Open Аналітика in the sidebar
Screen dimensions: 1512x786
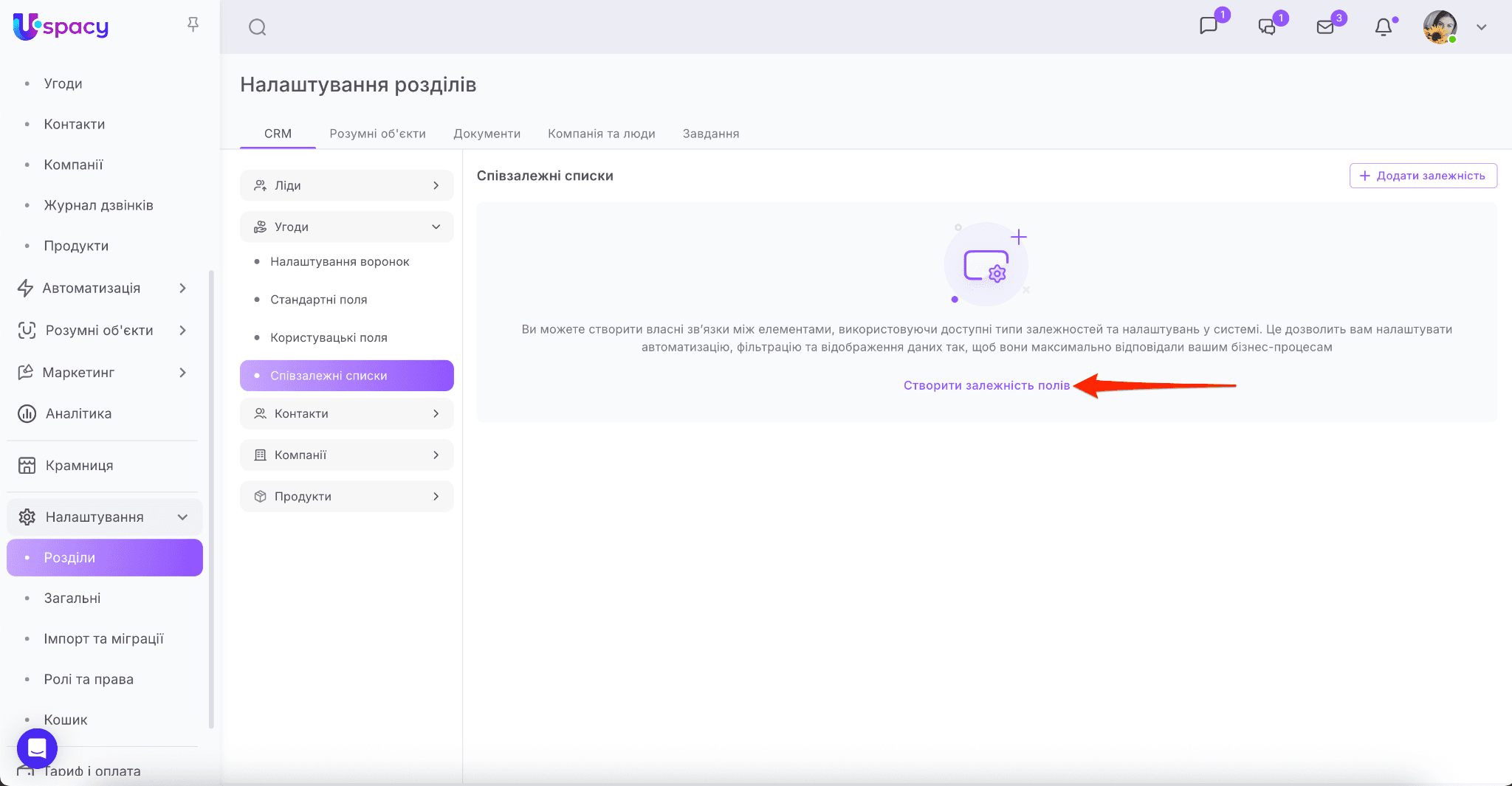pyautogui.click(x=78, y=413)
